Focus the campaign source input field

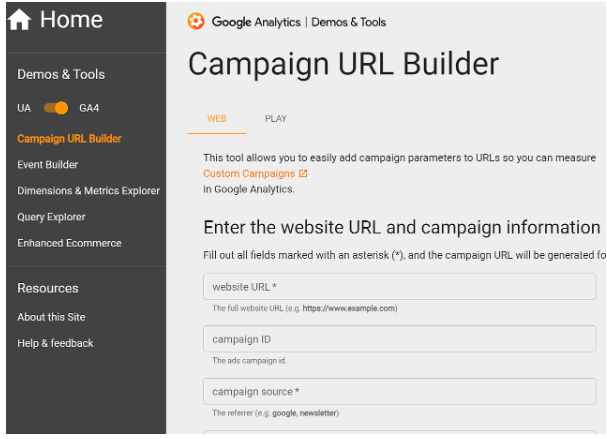coord(400,391)
